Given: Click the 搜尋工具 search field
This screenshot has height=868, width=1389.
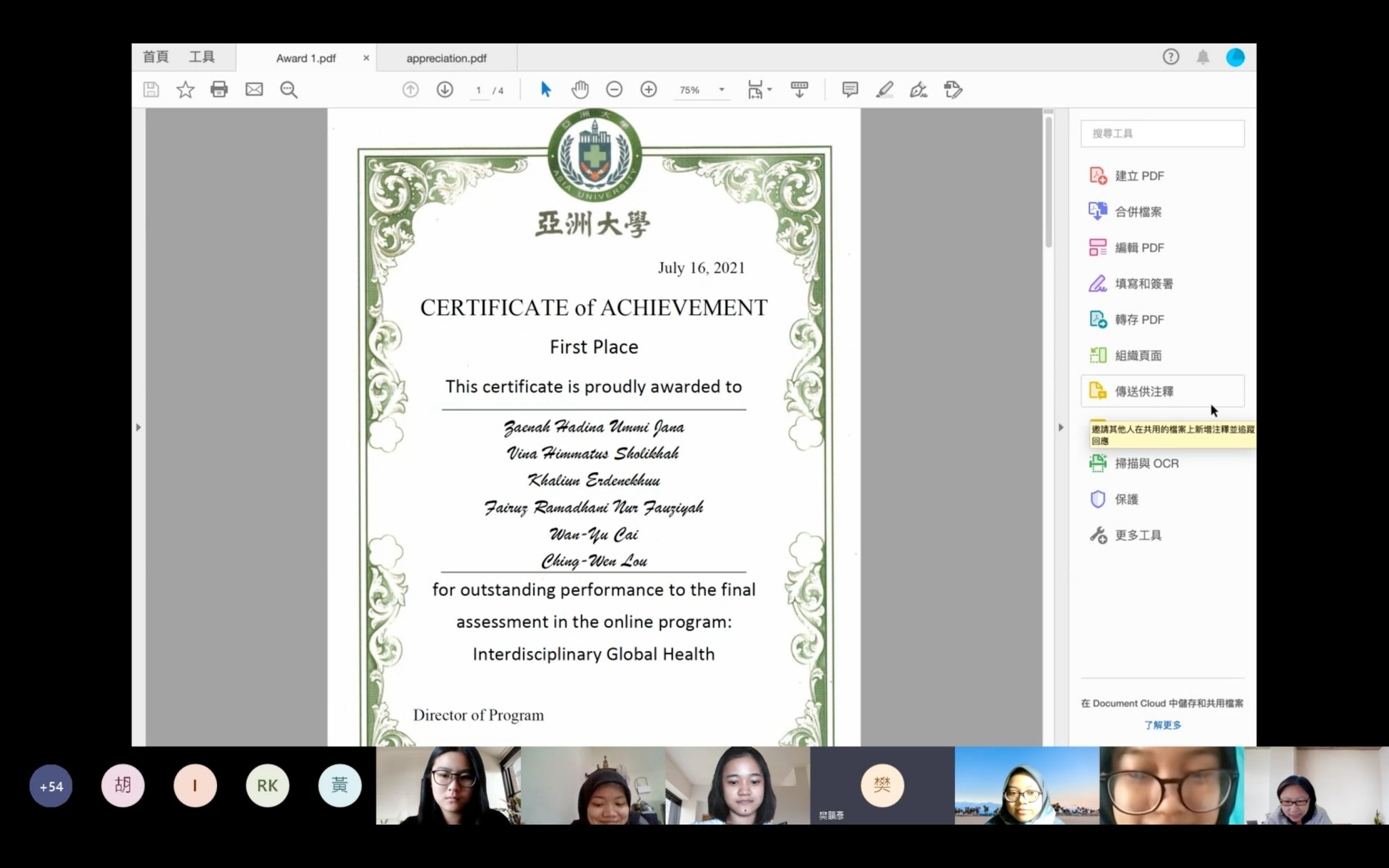Looking at the screenshot, I should click(1162, 134).
